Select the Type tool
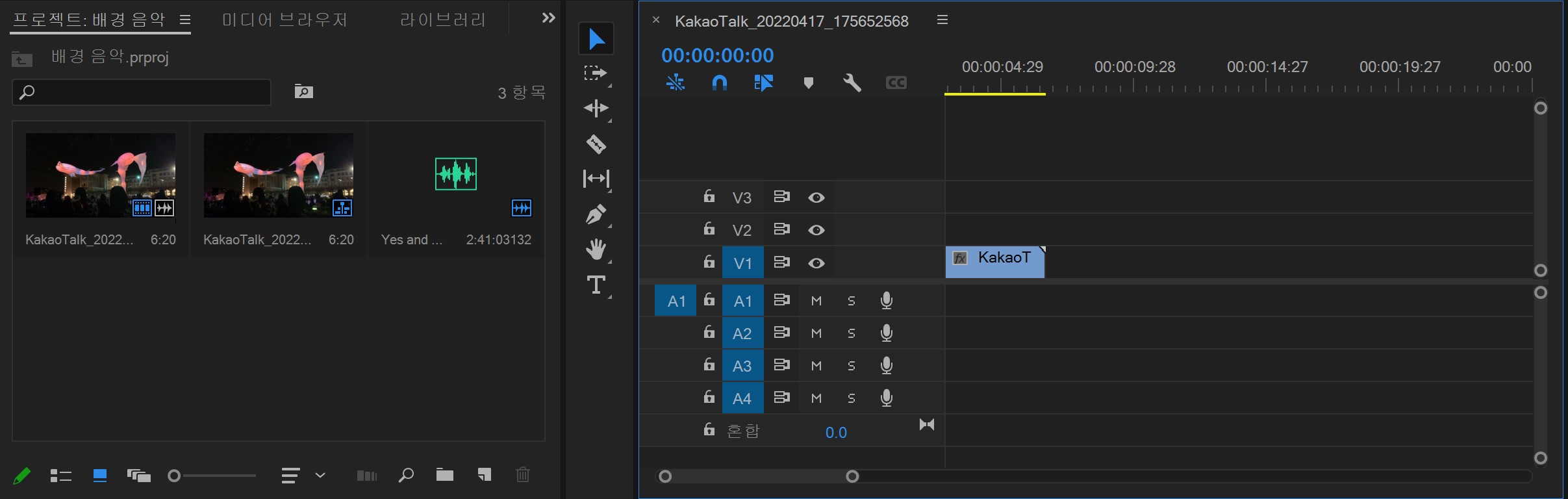Screen dimensions: 1568x499 coord(596,285)
